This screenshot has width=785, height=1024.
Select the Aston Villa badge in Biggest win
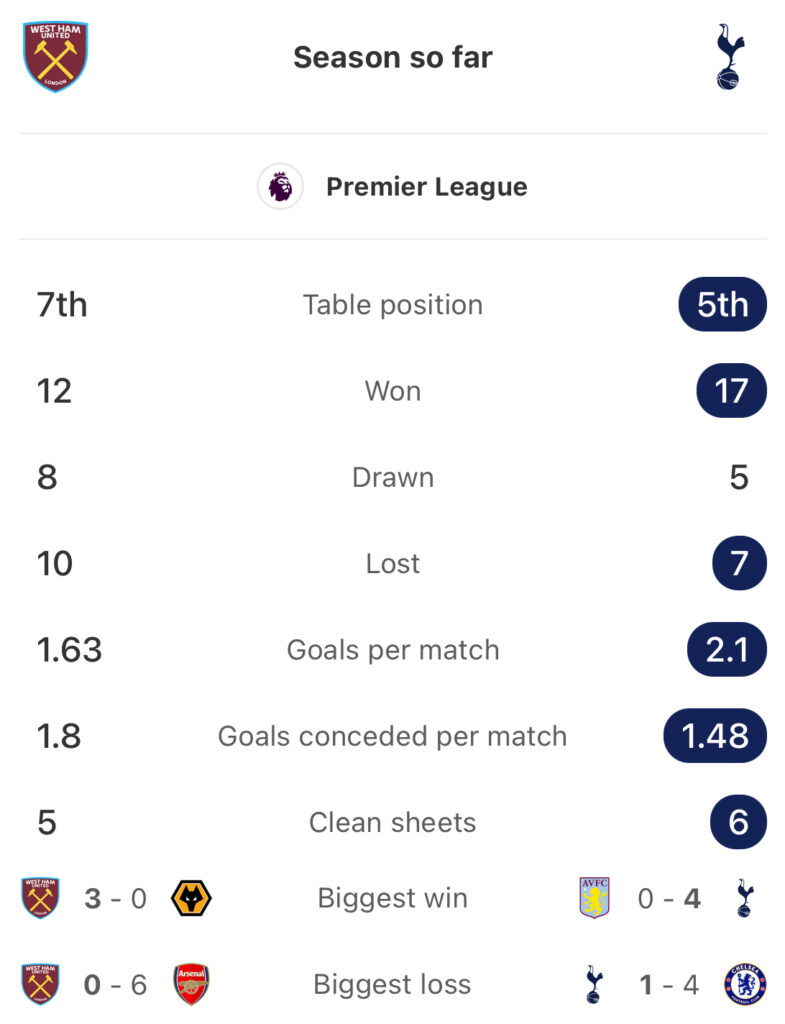pos(594,898)
